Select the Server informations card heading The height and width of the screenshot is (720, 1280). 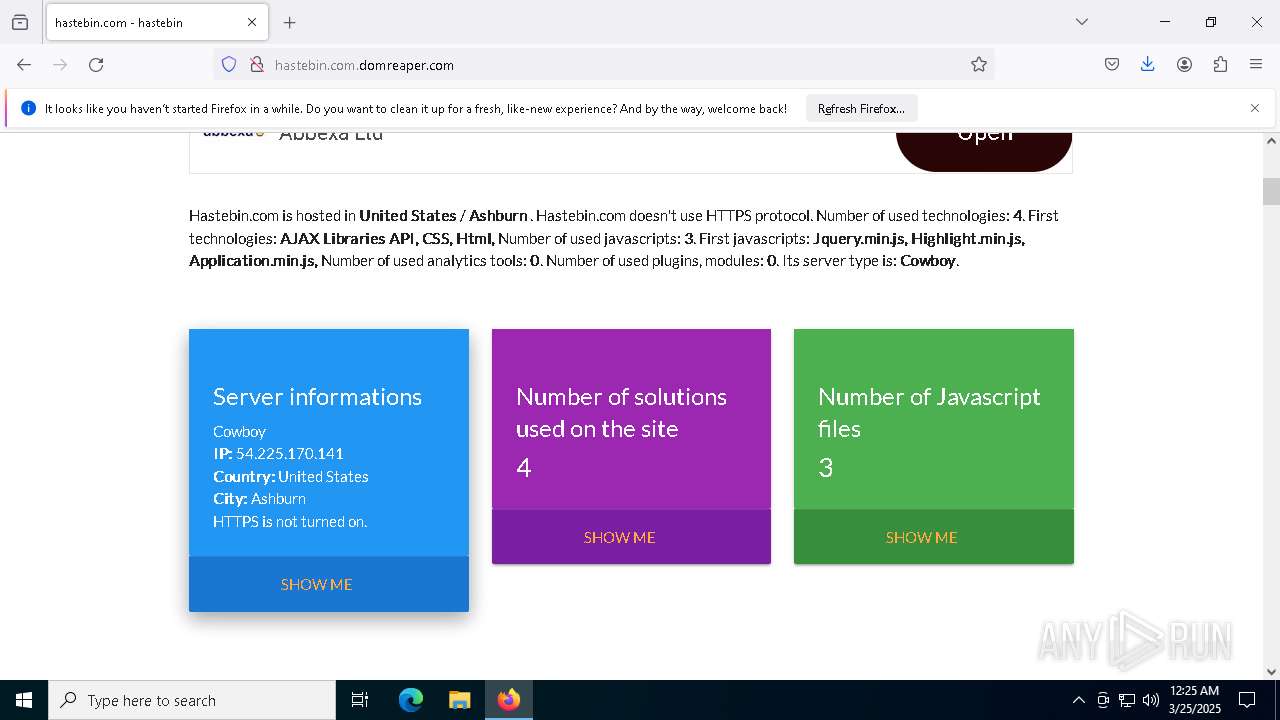tap(317, 396)
